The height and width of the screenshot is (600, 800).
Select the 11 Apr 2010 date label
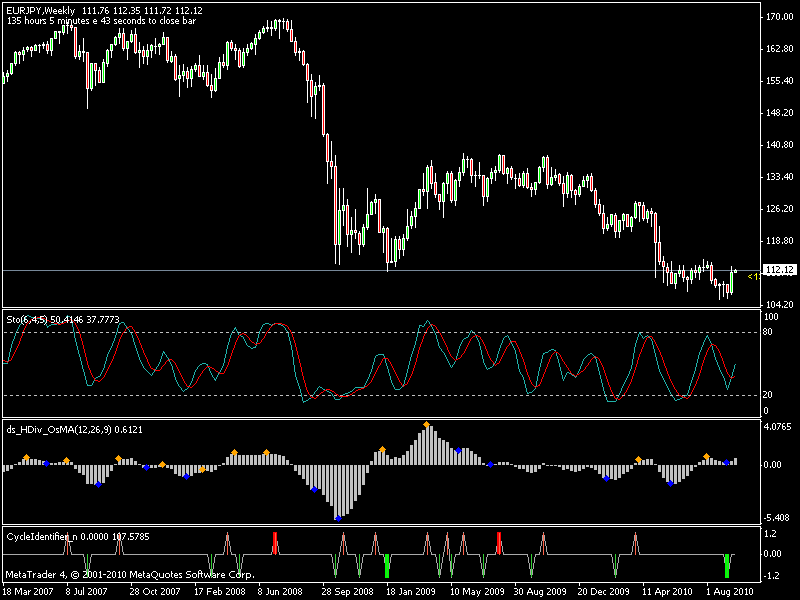(667, 592)
